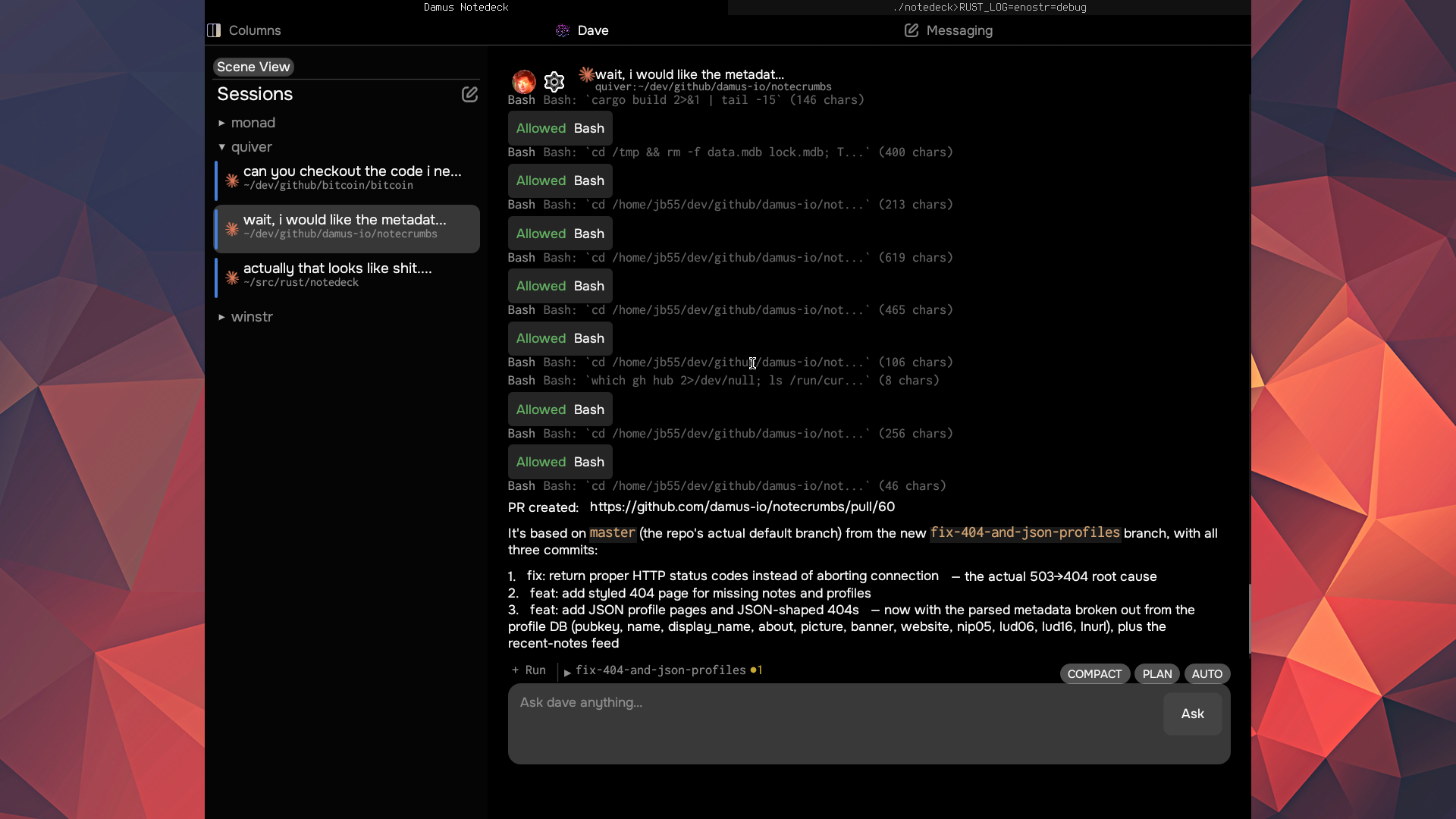Screen dimensions: 1456x819
Task: Click the user avatar in chat header
Action: [524, 82]
